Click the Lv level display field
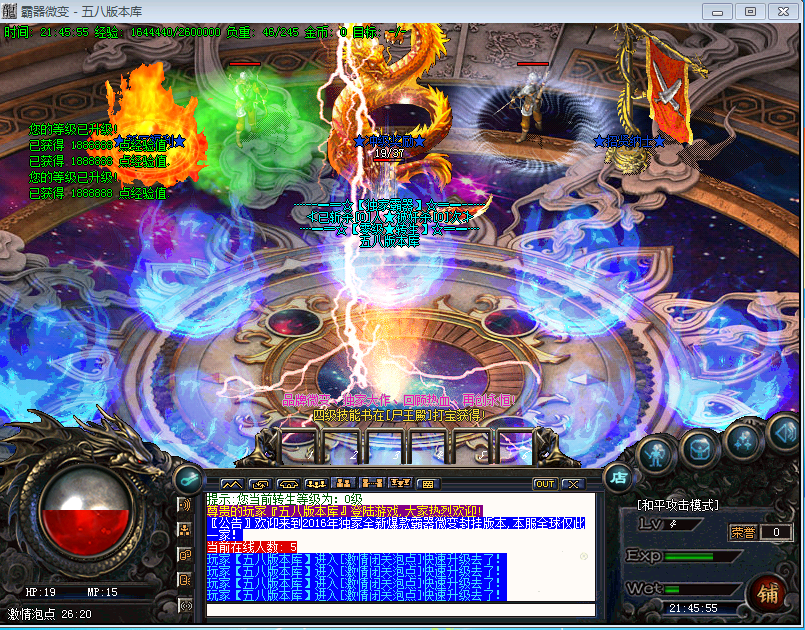 point(683,524)
